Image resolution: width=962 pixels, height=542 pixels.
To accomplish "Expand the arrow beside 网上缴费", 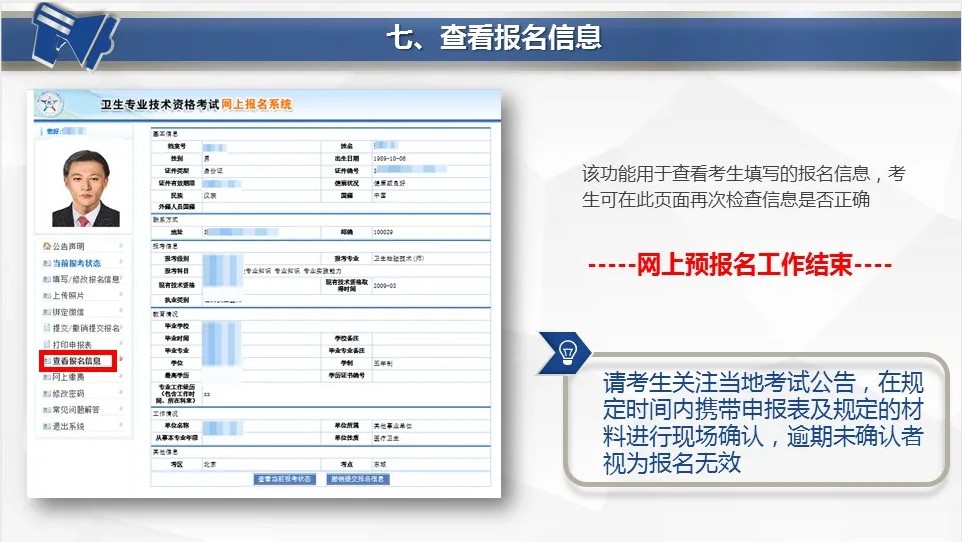I will 121,377.
